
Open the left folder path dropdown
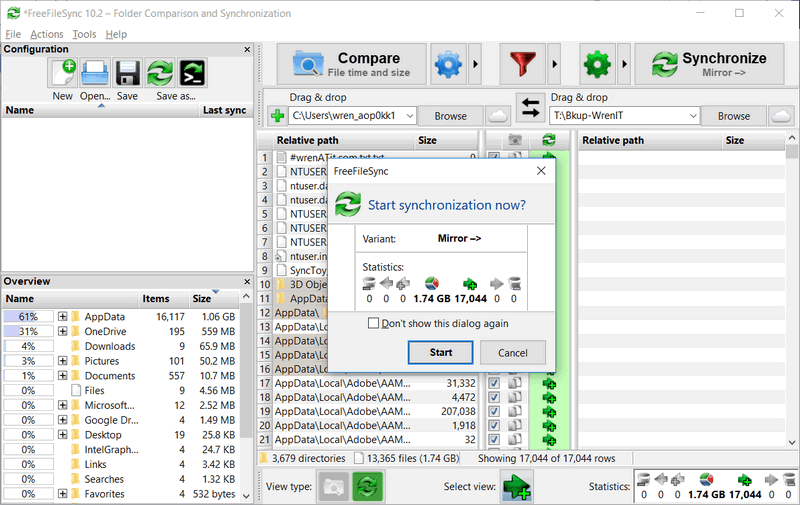[408, 116]
